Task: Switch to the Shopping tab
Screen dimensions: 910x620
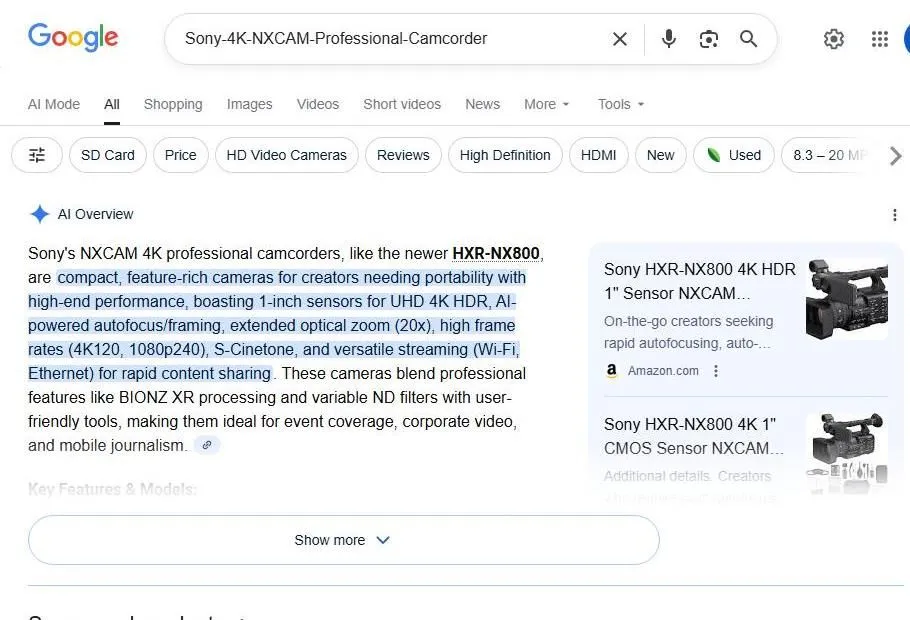Action: (173, 104)
